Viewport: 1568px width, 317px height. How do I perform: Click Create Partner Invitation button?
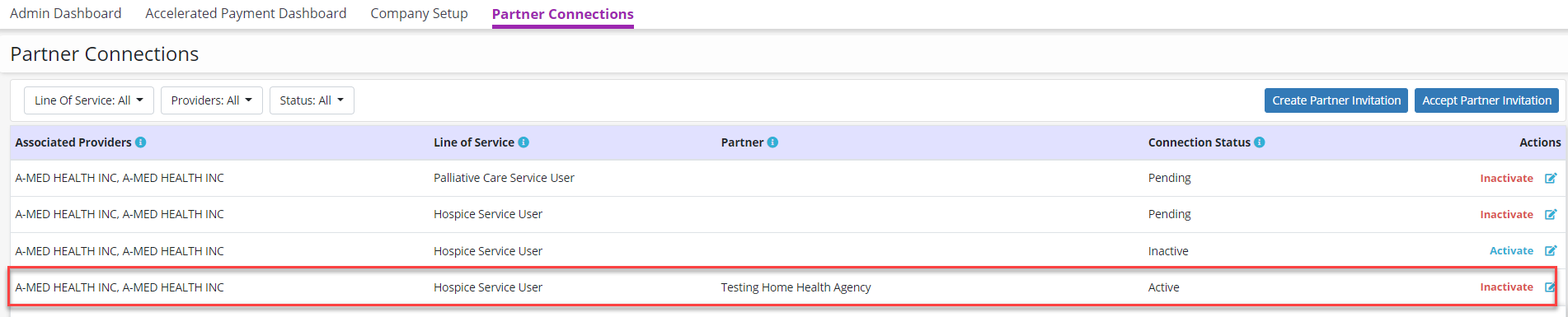click(x=1336, y=100)
